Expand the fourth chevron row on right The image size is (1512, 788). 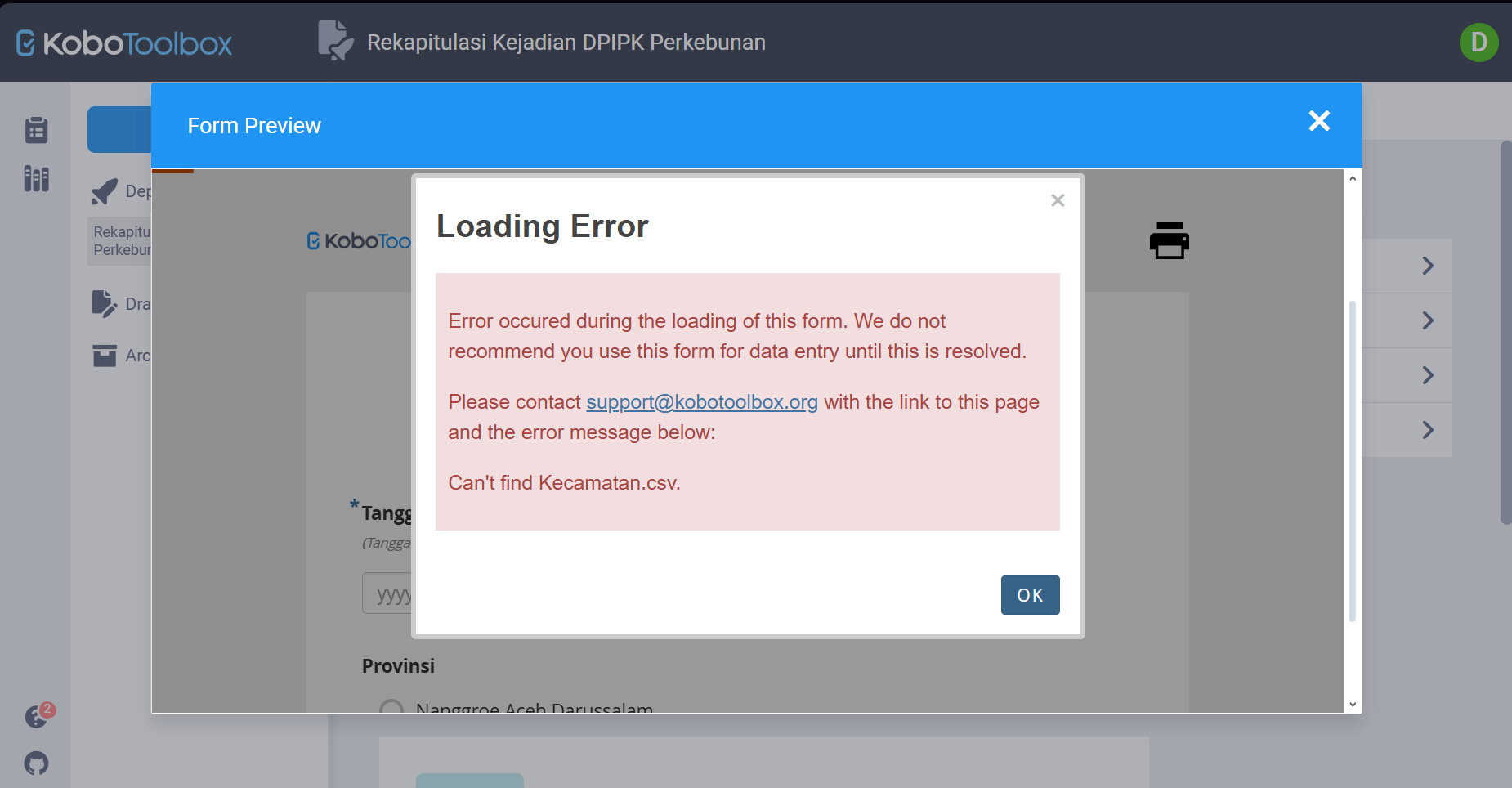pos(1427,430)
